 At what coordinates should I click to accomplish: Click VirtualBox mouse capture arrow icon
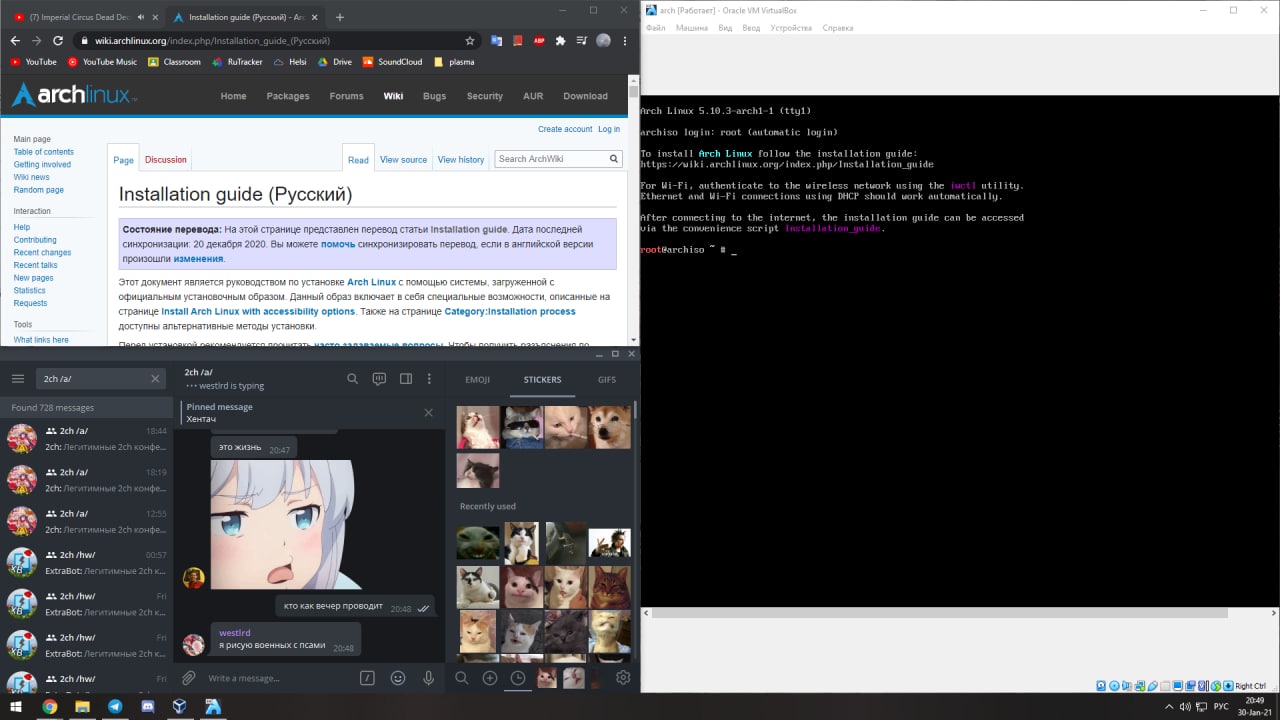1215,686
